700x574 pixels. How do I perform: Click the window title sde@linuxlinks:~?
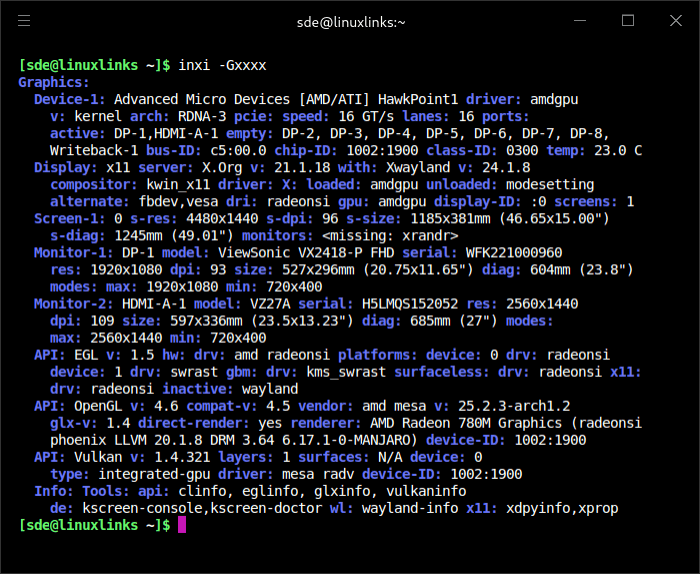pyautogui.click(x=349, y=22)
